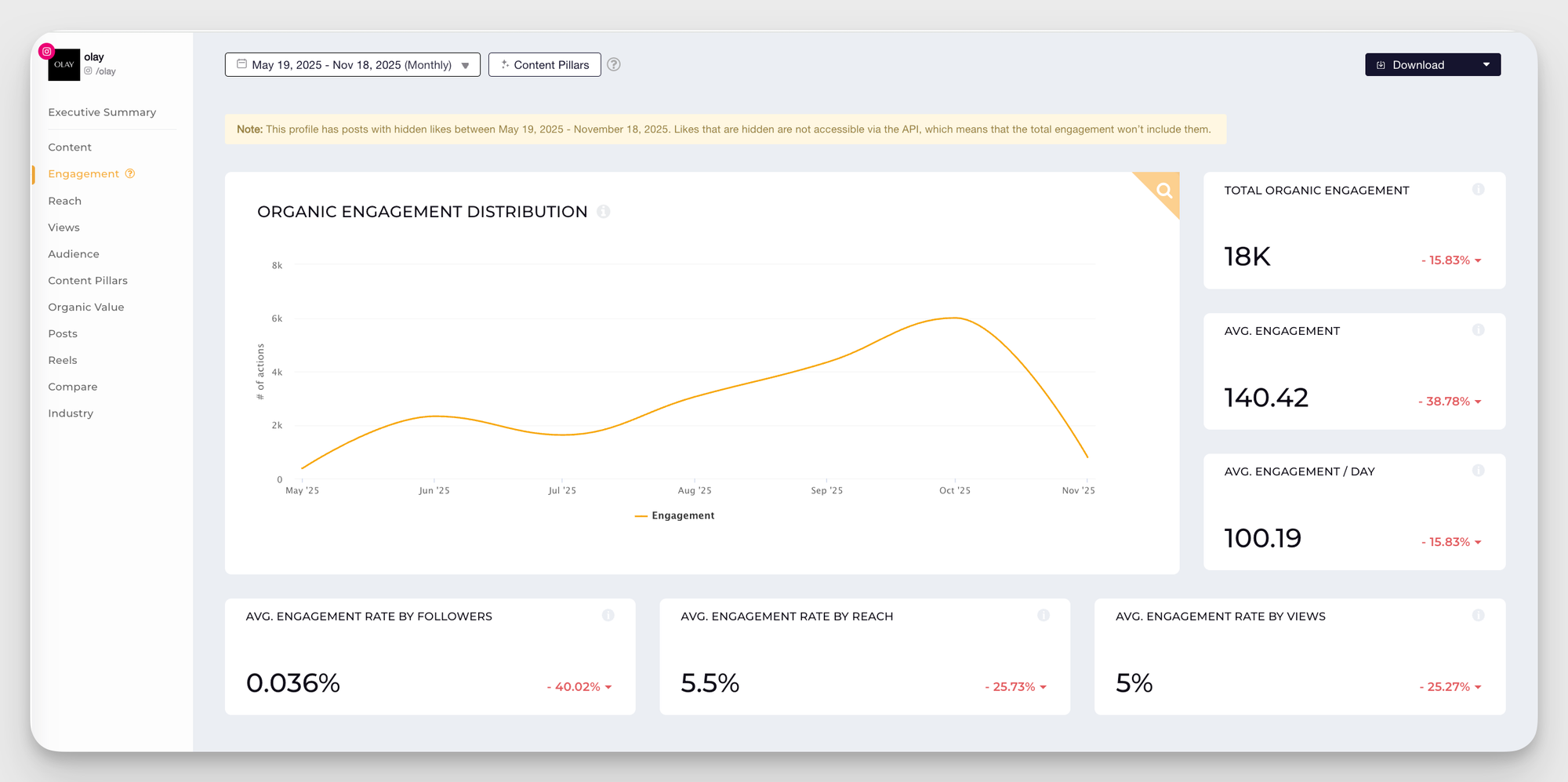Open info icon on Engagement Rate by Reach
This screenshot has height=782, width=1568.
tap(1043, 616)
